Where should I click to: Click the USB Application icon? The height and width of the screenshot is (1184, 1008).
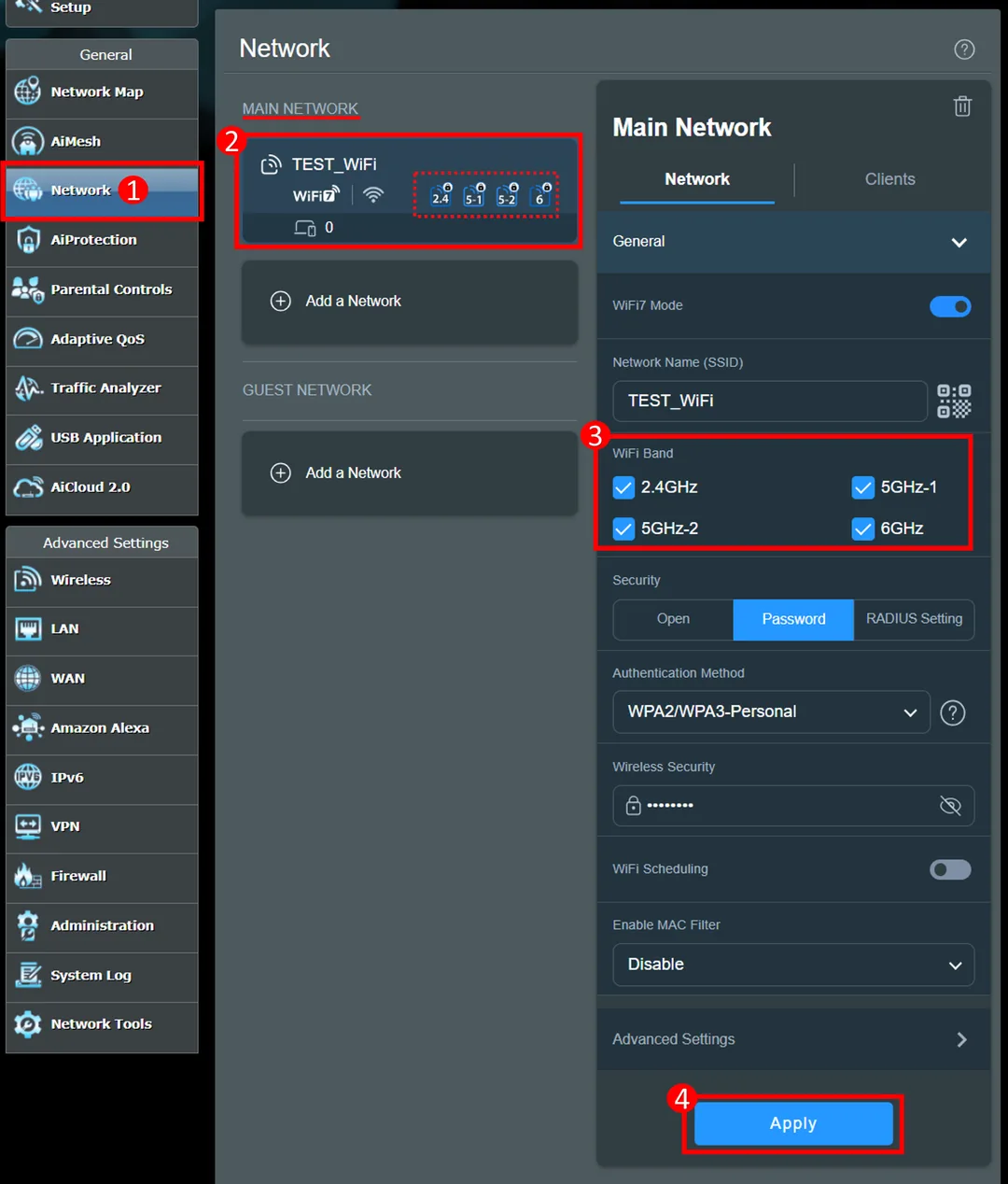(x=28, y=437)
